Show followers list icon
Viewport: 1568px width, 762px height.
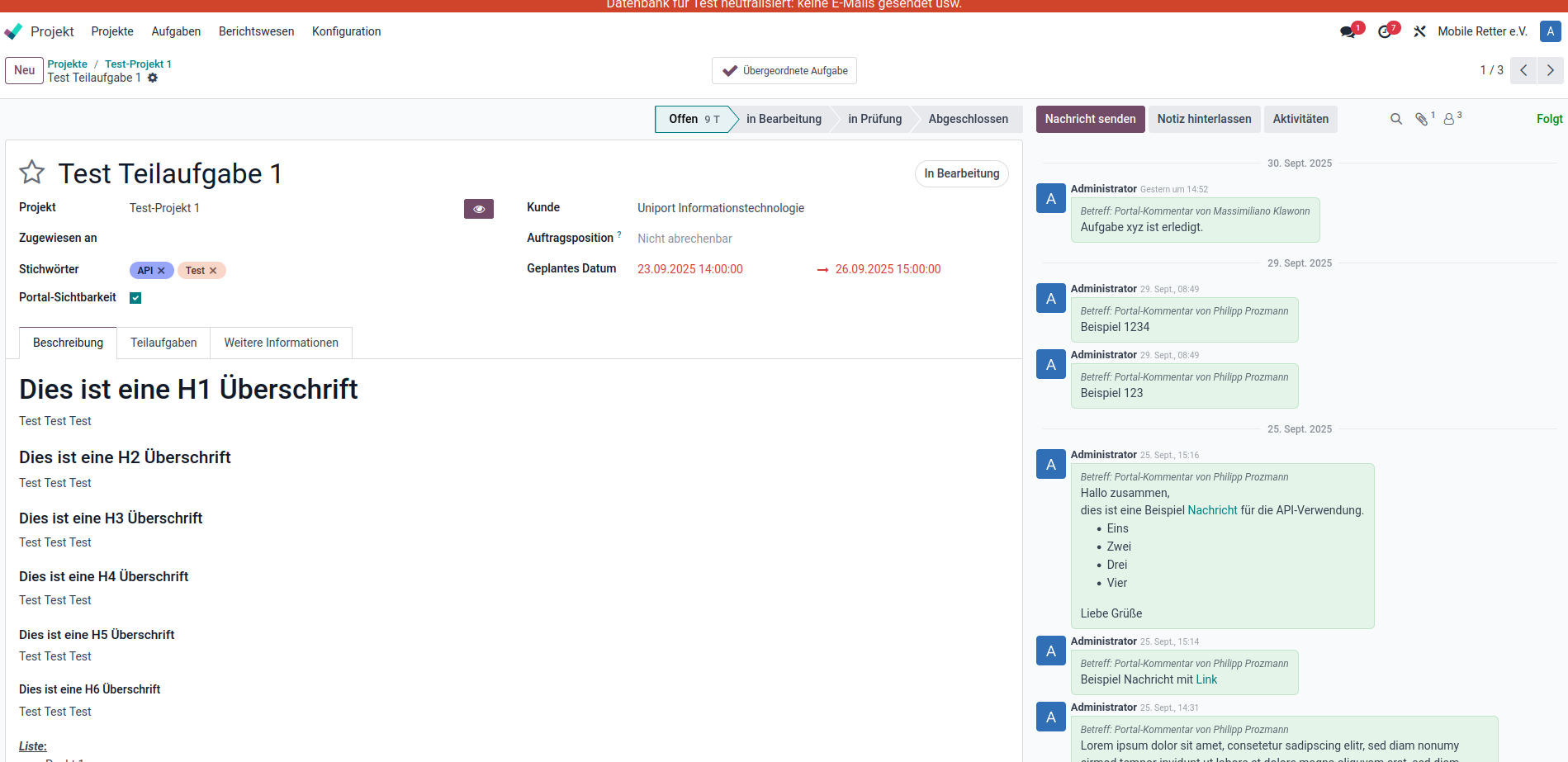(1449, 119)
